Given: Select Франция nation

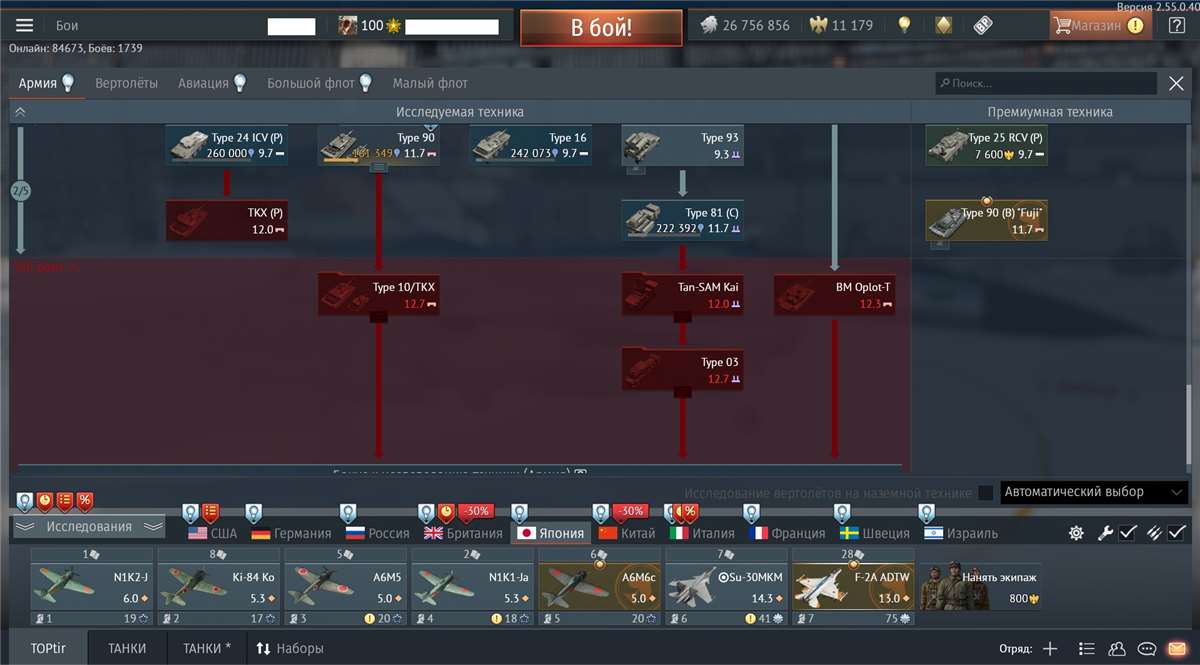Looking at the screenshot, I should click(786, 533).
